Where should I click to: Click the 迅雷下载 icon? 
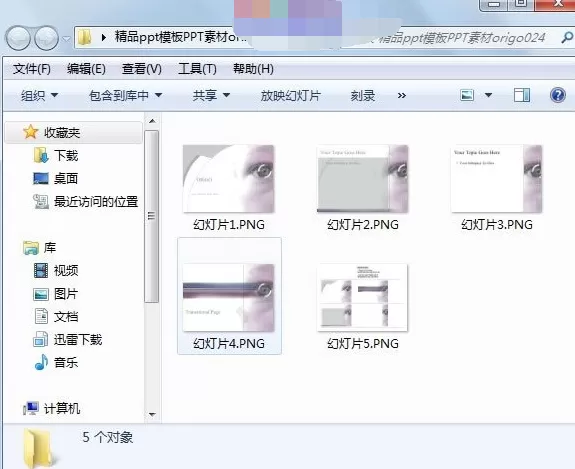(40, 339)
